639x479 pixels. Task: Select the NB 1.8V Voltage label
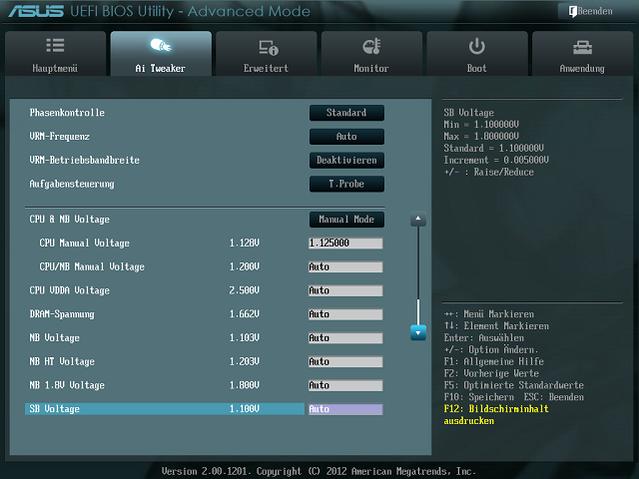click(x=67, y=385)
